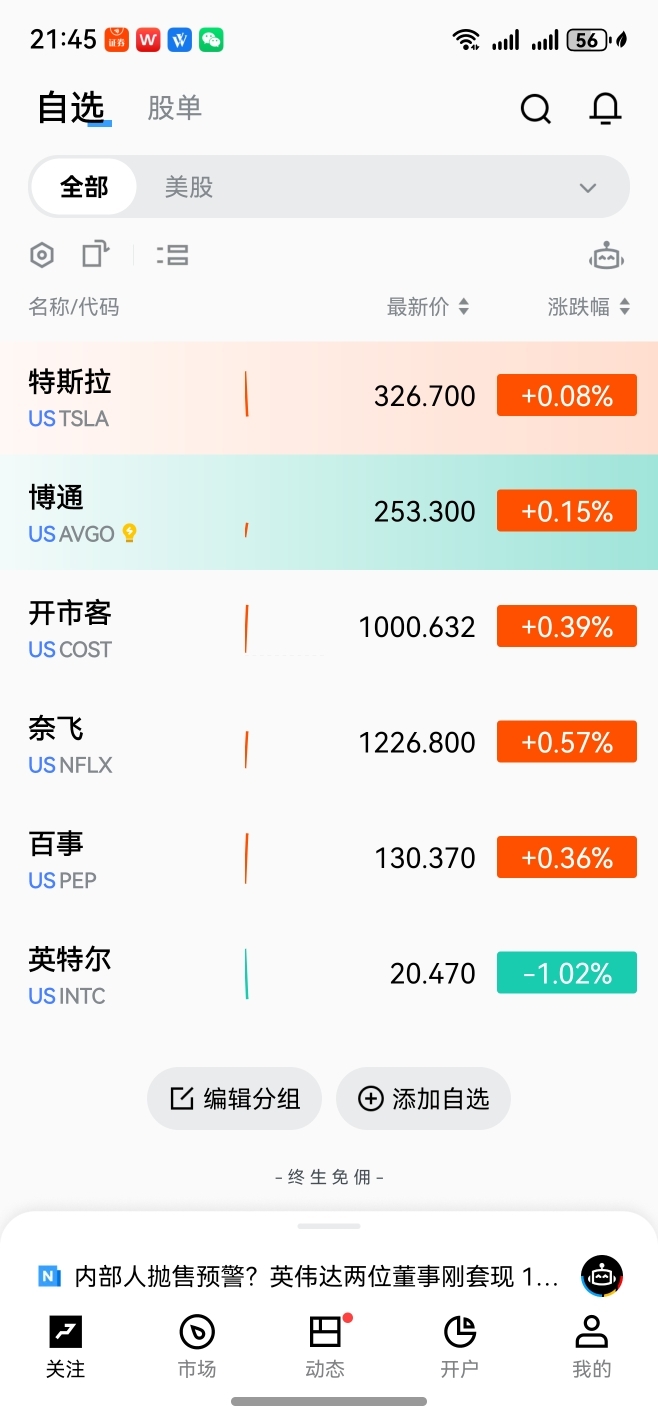Switch to the 股单 tab
Viewport: 658px width, 1416px height.
[175, 108]
